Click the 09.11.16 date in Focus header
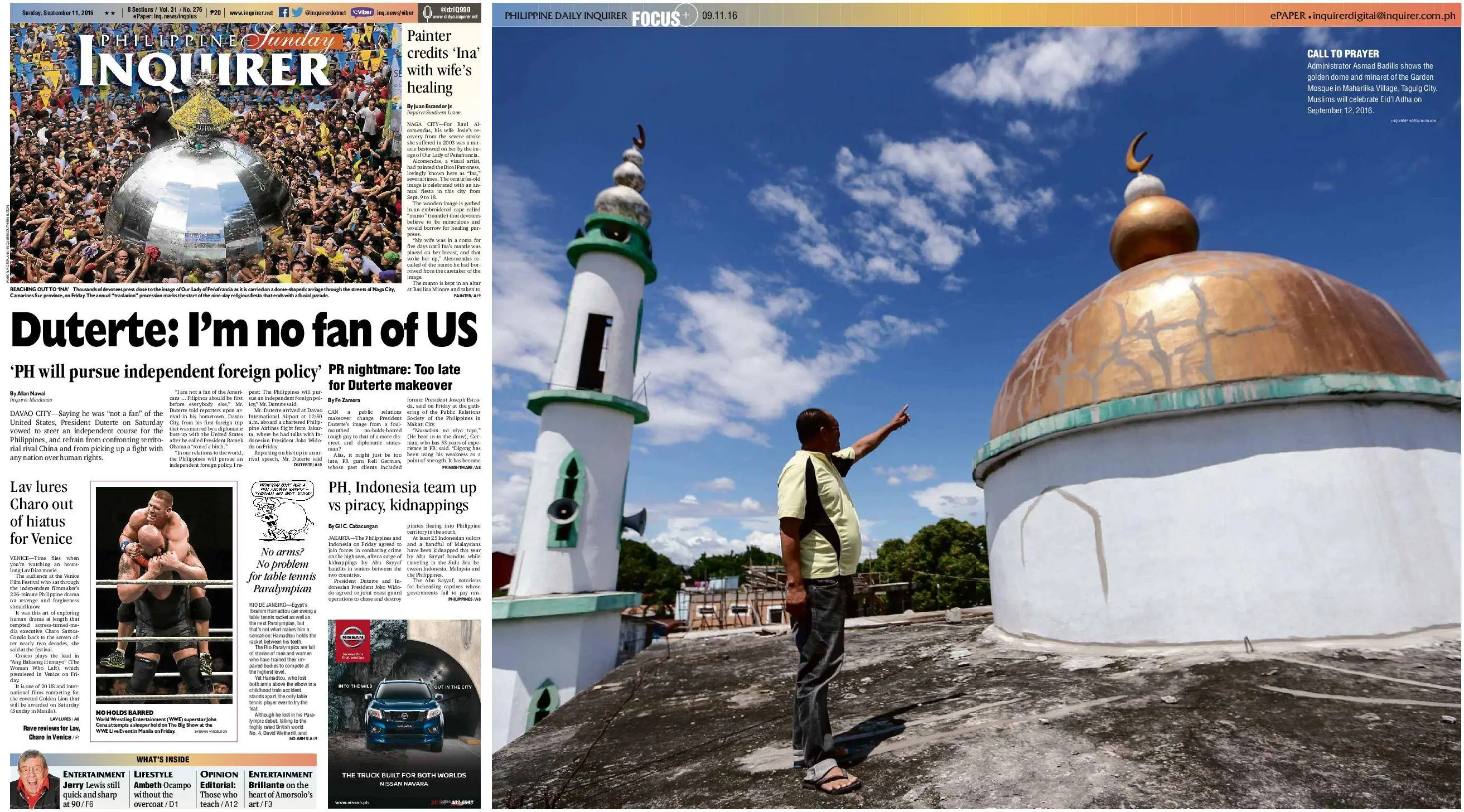 click(x=719, y=16)
